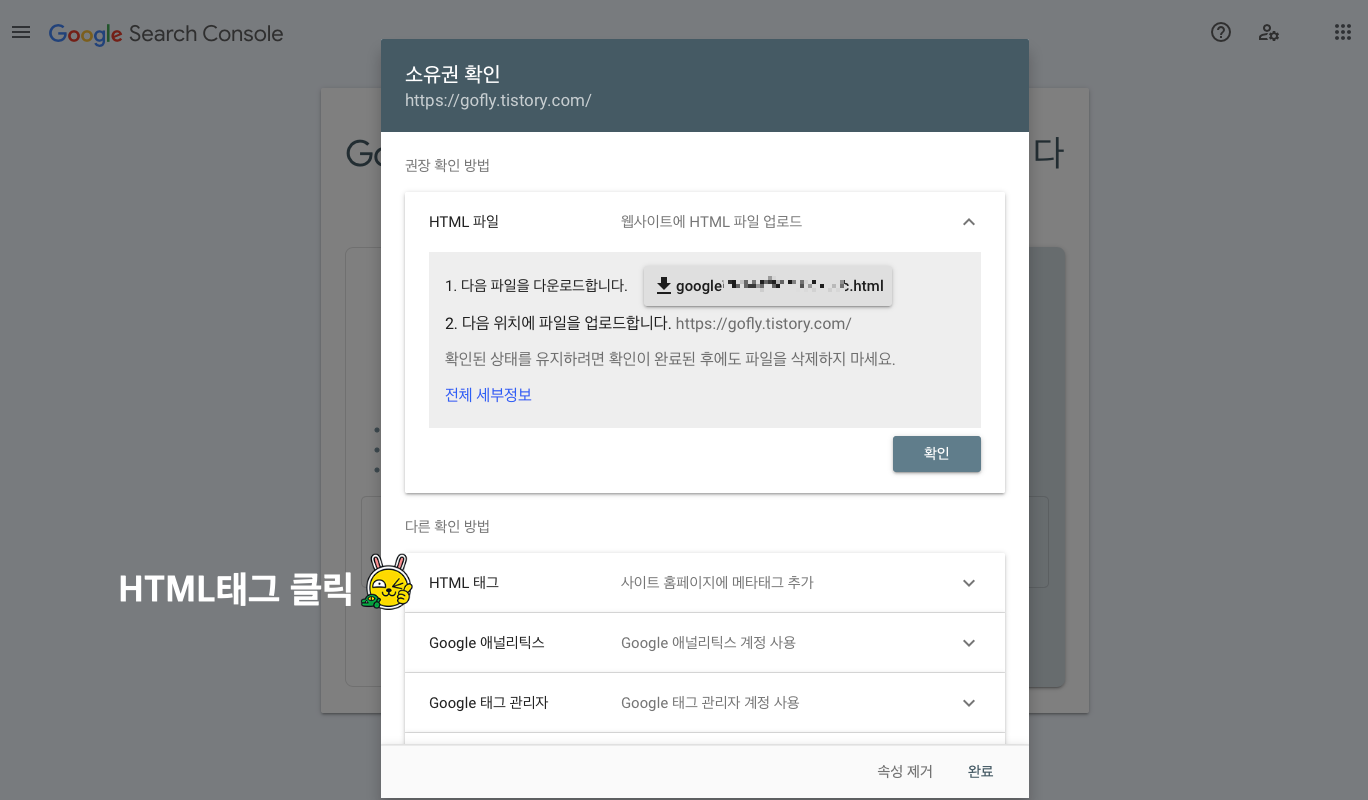This screenshot has height=800, width=1368.
Task: Click the download icon on google html file
Action: (x=664, y=286)
